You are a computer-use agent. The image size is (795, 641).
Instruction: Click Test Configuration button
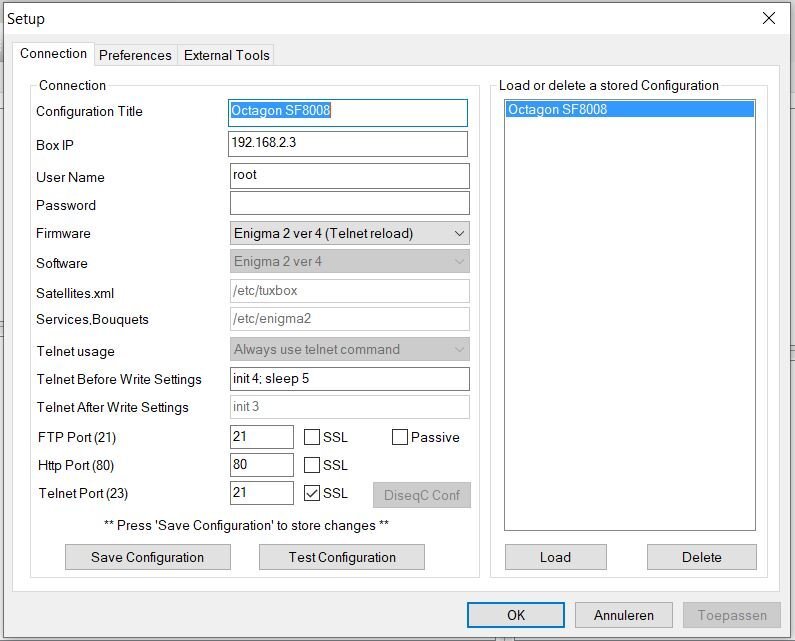pos(342,557)
